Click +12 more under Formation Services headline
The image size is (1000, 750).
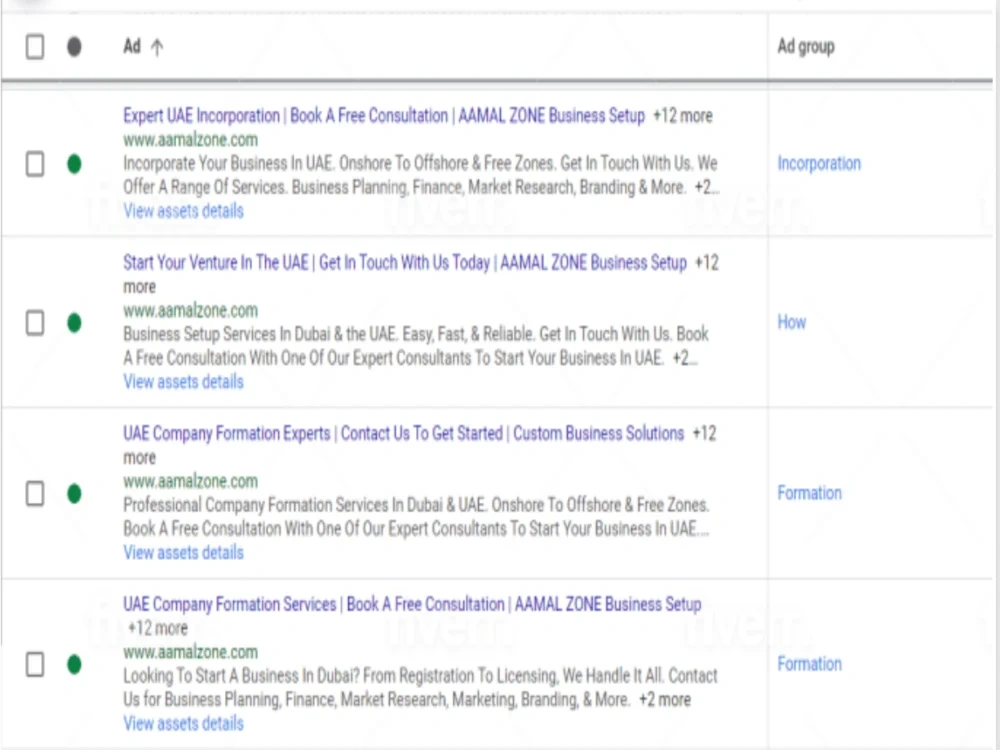pos(158,628)
